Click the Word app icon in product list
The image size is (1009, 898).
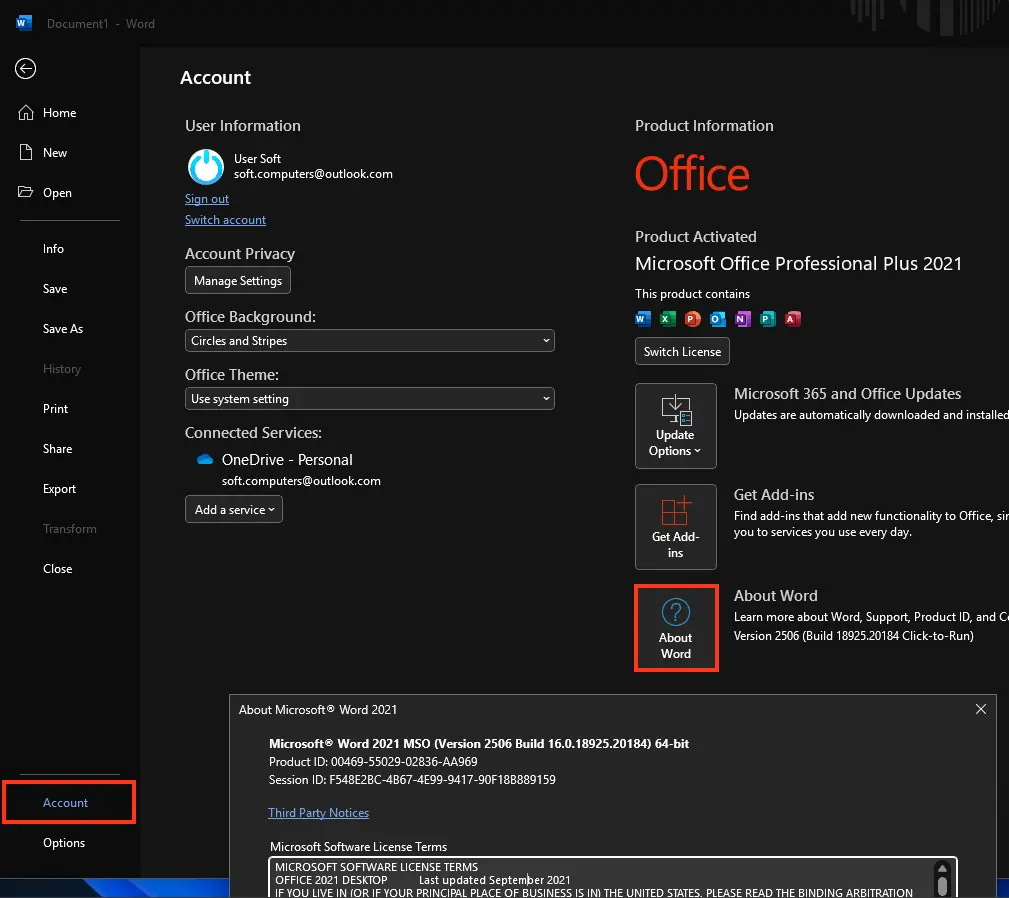tap(643, 319)
